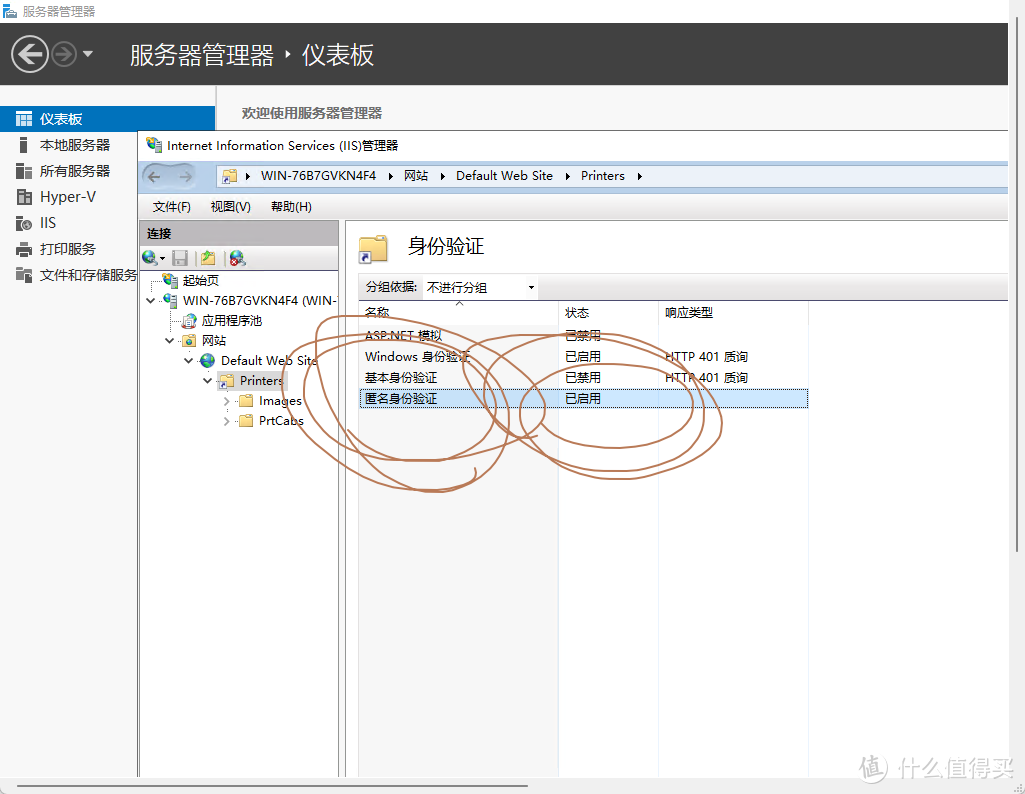This screenshot has width=1025, height=794.
Task: Click the connect-to-server globe icon
Action: pyautogui.click(x=150, y=257)
